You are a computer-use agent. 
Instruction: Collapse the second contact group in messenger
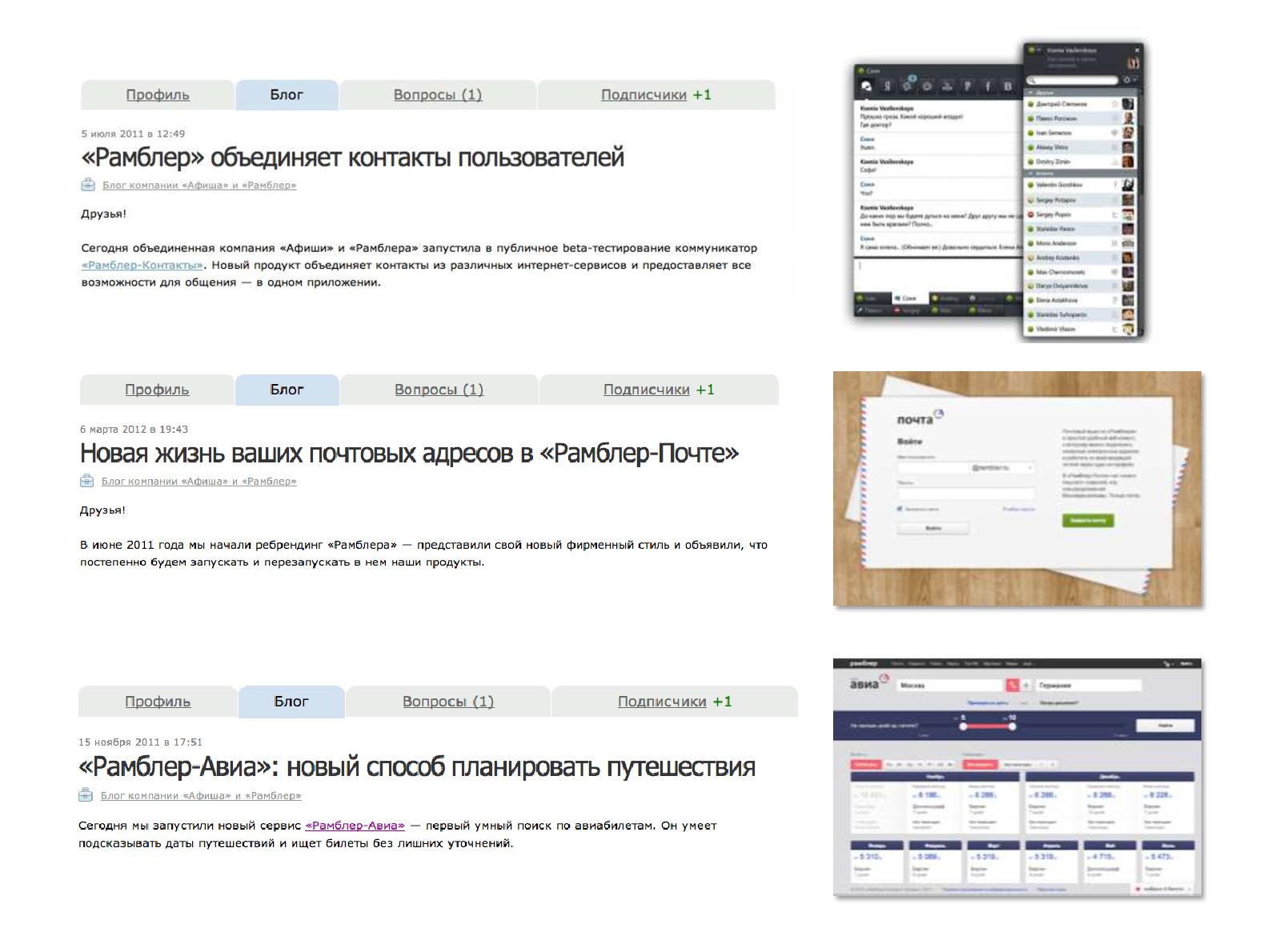(x=1031, y=173)
